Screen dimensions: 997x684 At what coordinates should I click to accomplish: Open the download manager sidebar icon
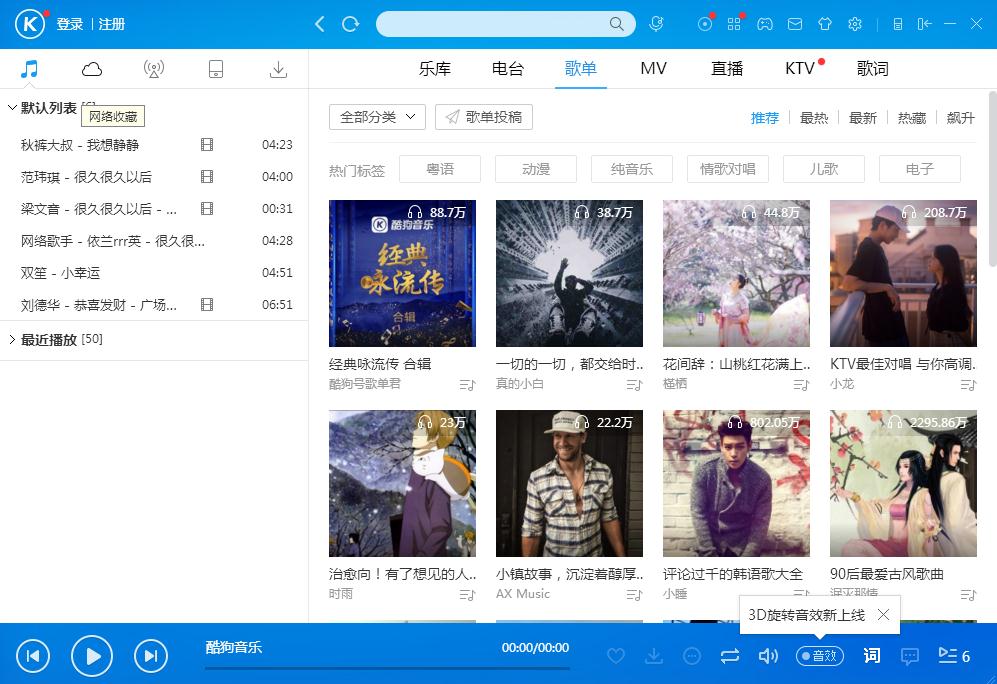[278, 69]
